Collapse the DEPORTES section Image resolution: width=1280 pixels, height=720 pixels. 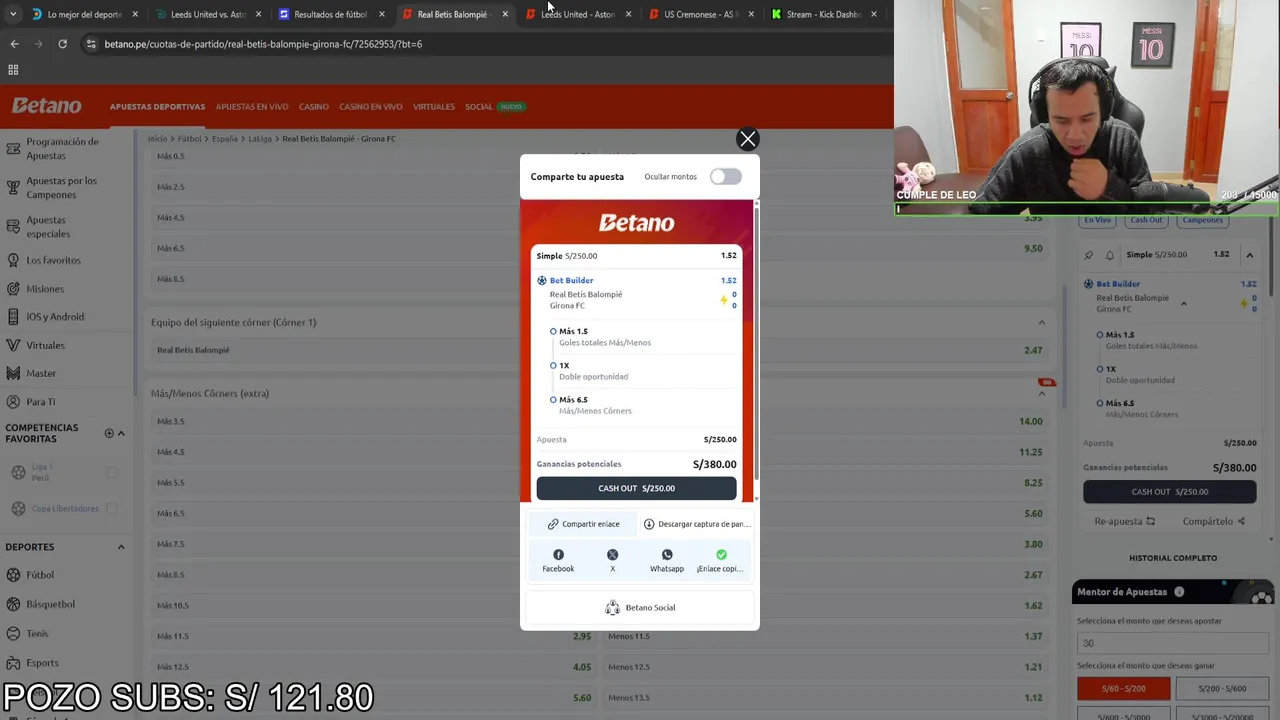121,547
